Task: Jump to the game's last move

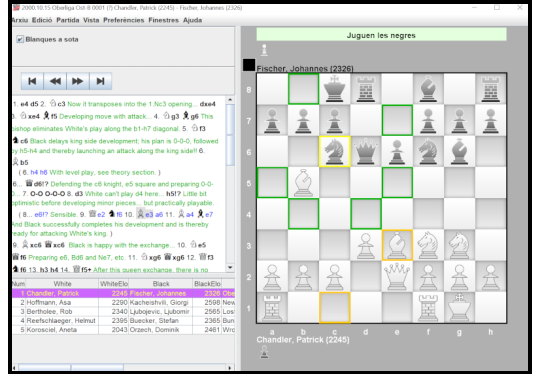Action: coord(101,81)
